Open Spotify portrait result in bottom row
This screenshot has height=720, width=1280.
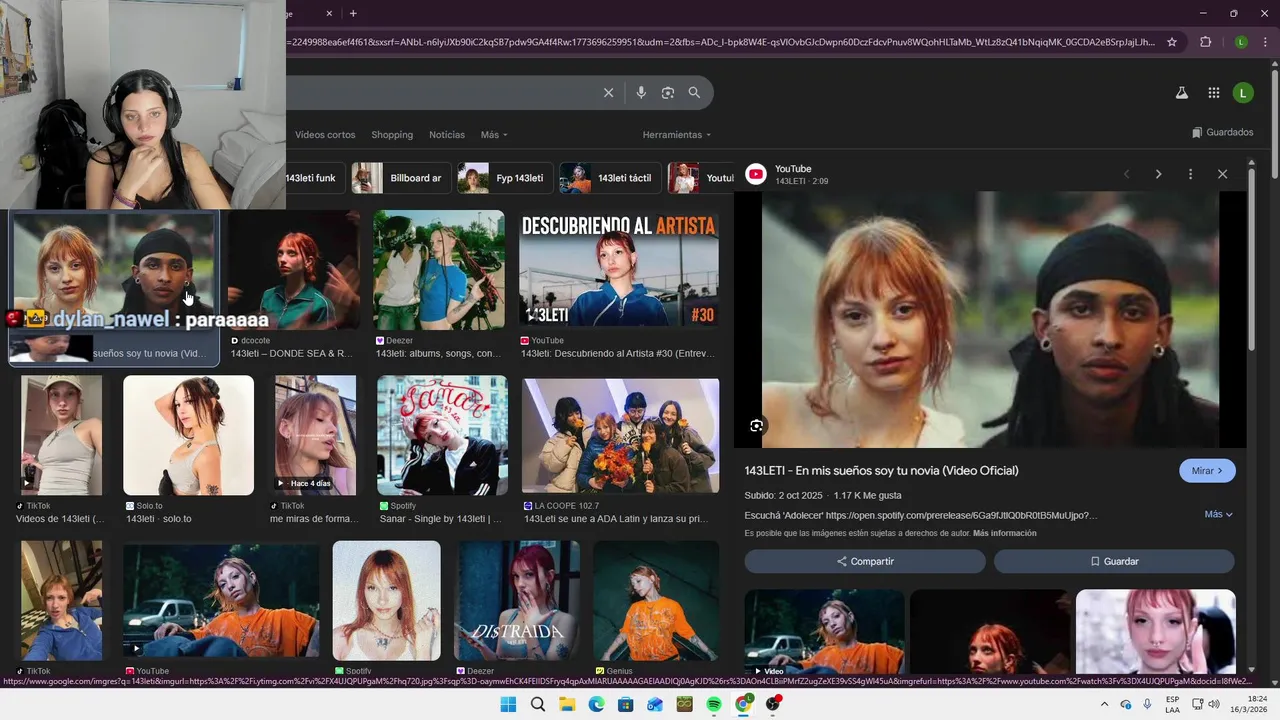(386, 601)
